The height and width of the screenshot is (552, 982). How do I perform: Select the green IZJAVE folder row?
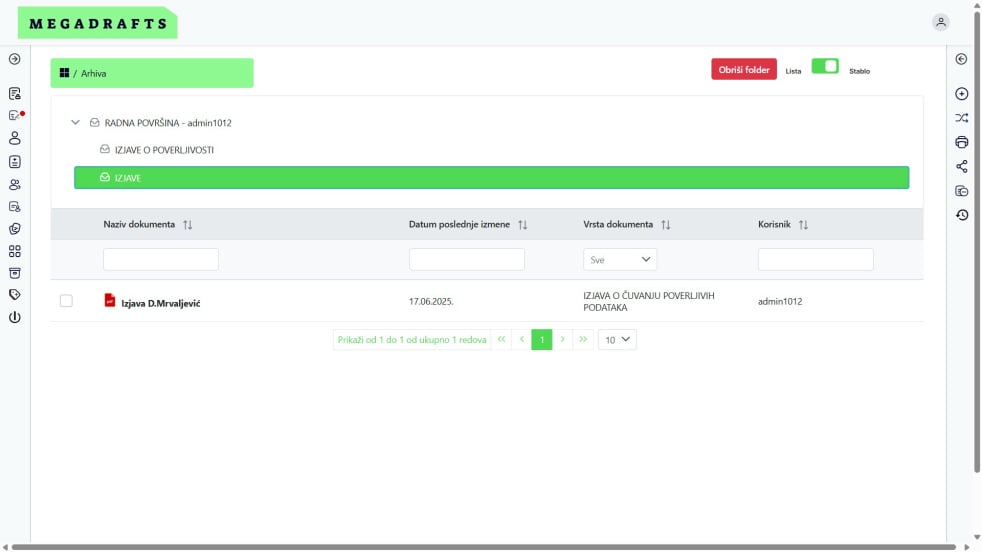491,178
